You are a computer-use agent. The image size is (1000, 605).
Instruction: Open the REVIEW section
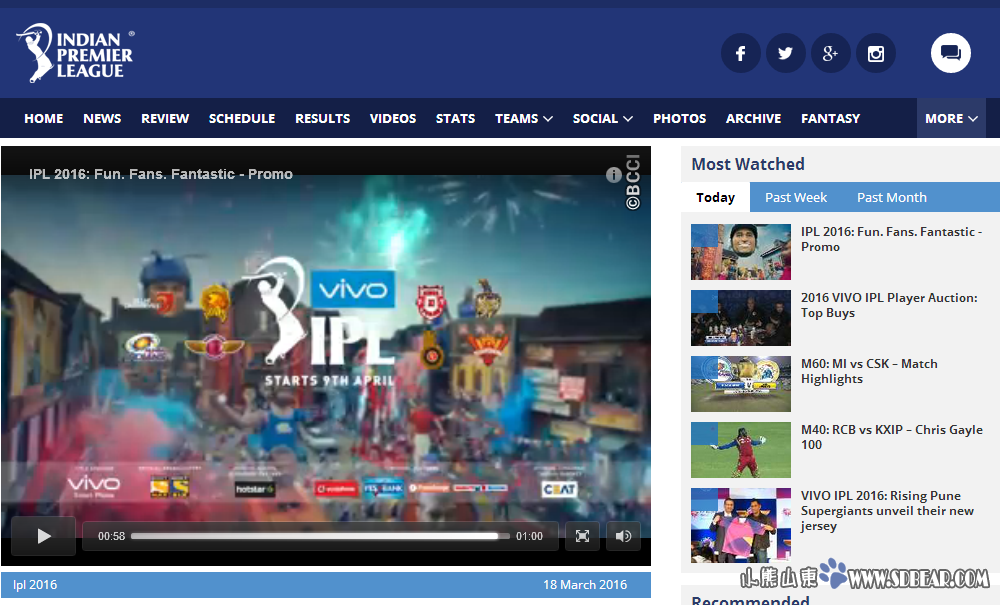(x=165, y=119)
